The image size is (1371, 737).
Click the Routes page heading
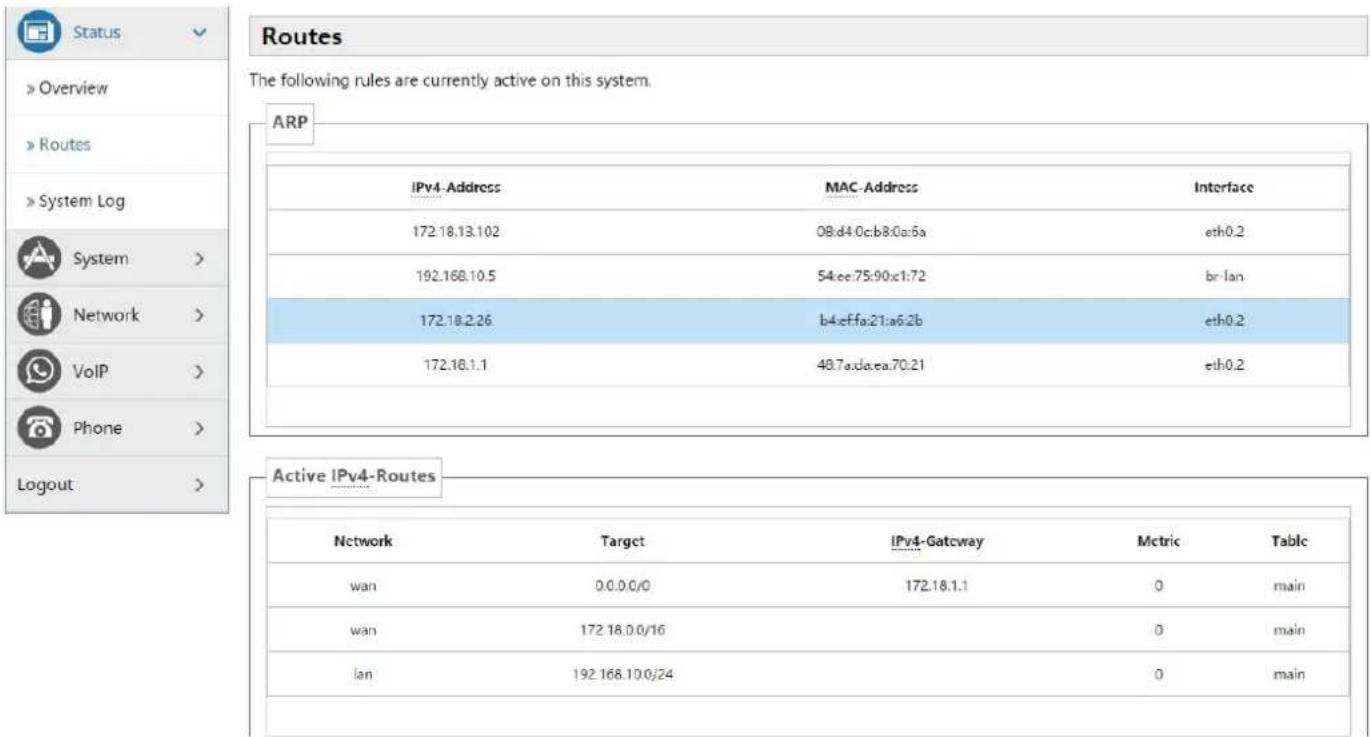click(302, 37)
